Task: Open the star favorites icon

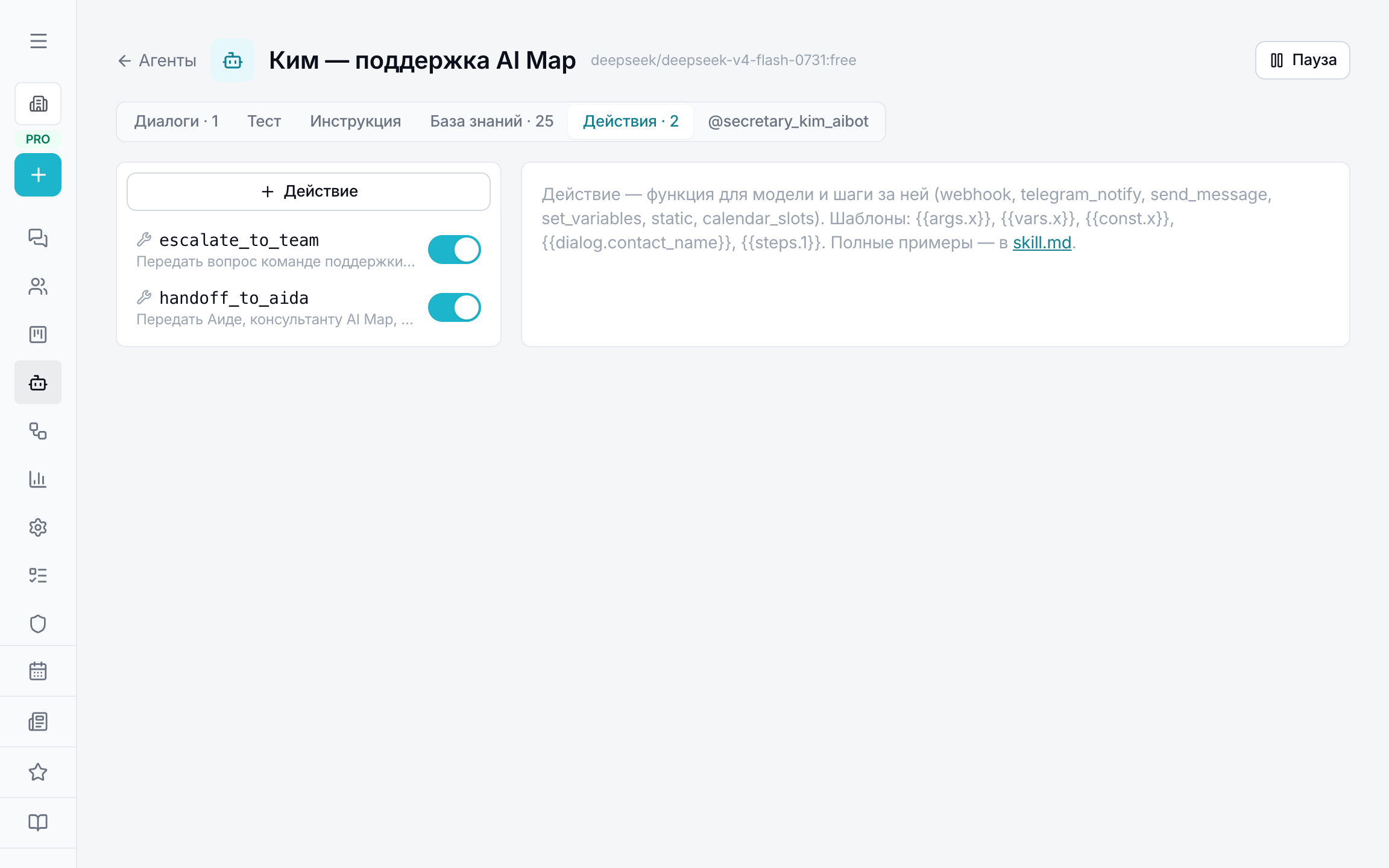Action: pos(38,772)
